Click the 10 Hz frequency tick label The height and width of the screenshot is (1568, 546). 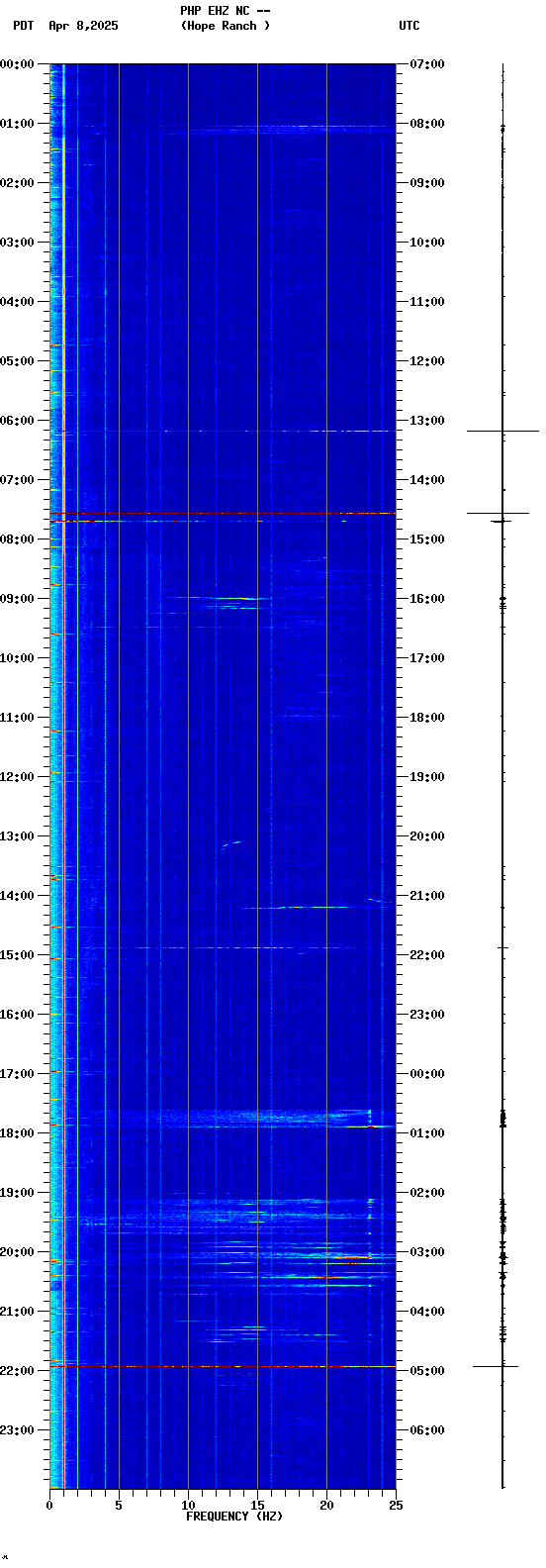tap(188, 1506)
